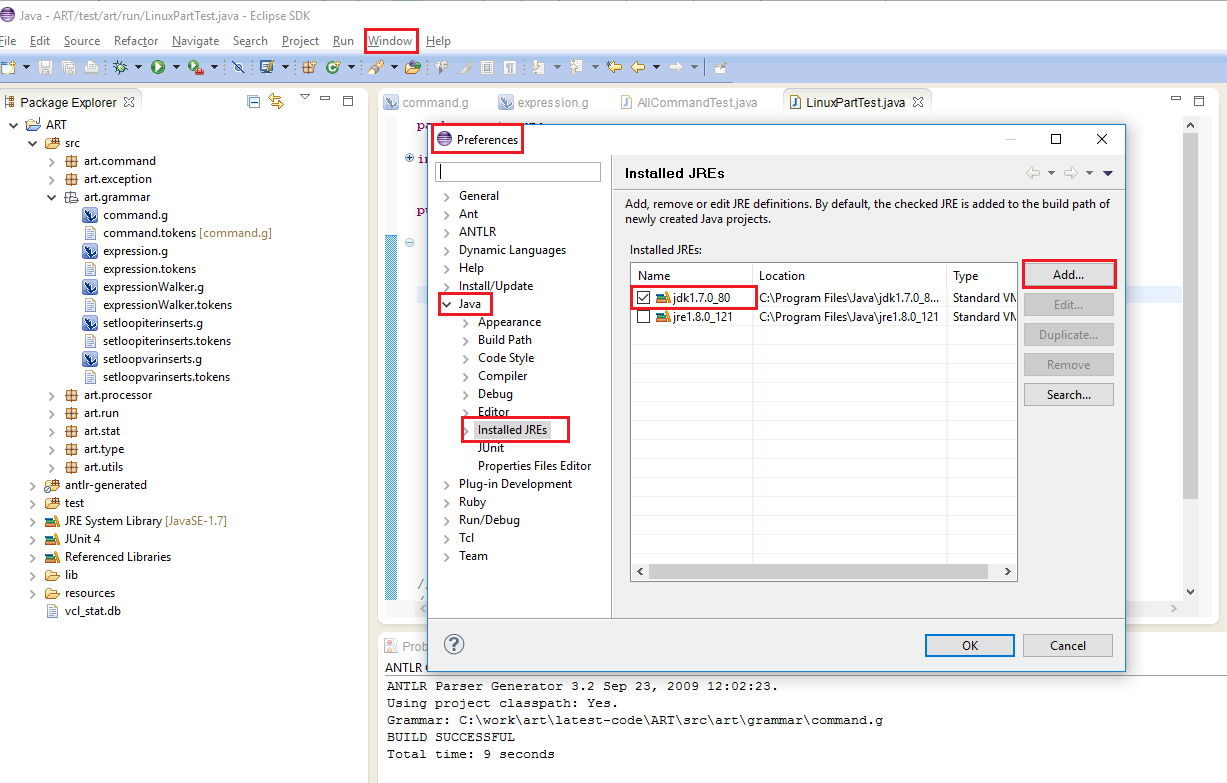Open the Run button dropdown arrow
The width and height of the screenshot is (1227, 783).
point(176,68)
